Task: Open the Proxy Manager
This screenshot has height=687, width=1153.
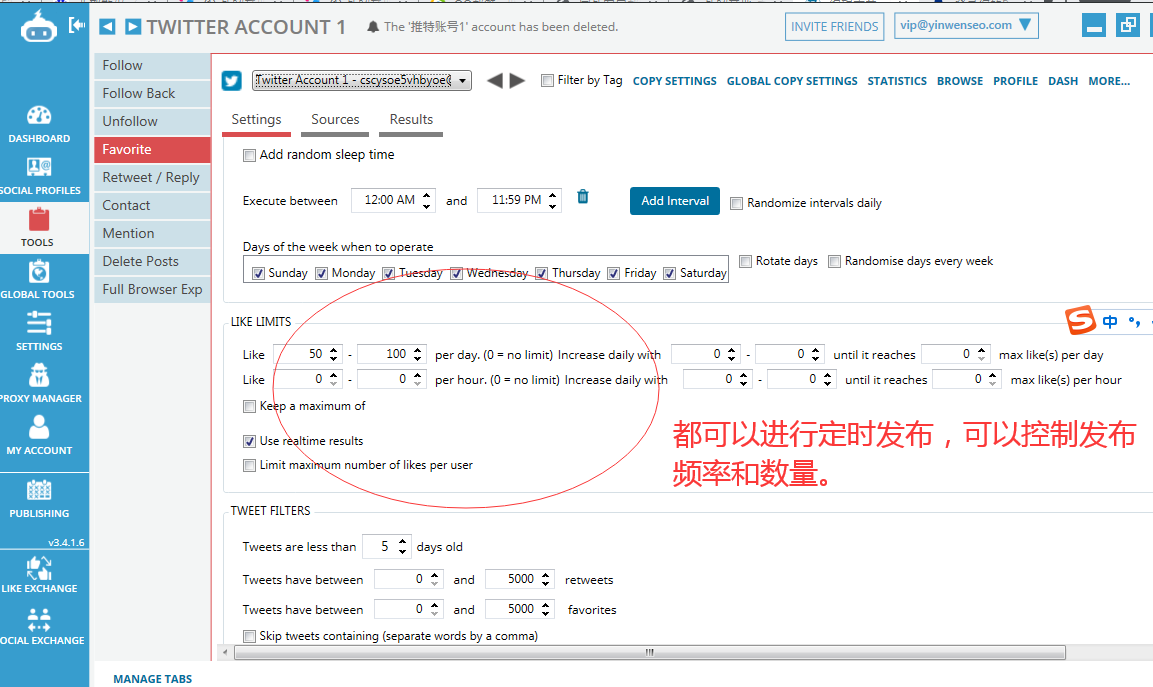Action: pos(39,382)
